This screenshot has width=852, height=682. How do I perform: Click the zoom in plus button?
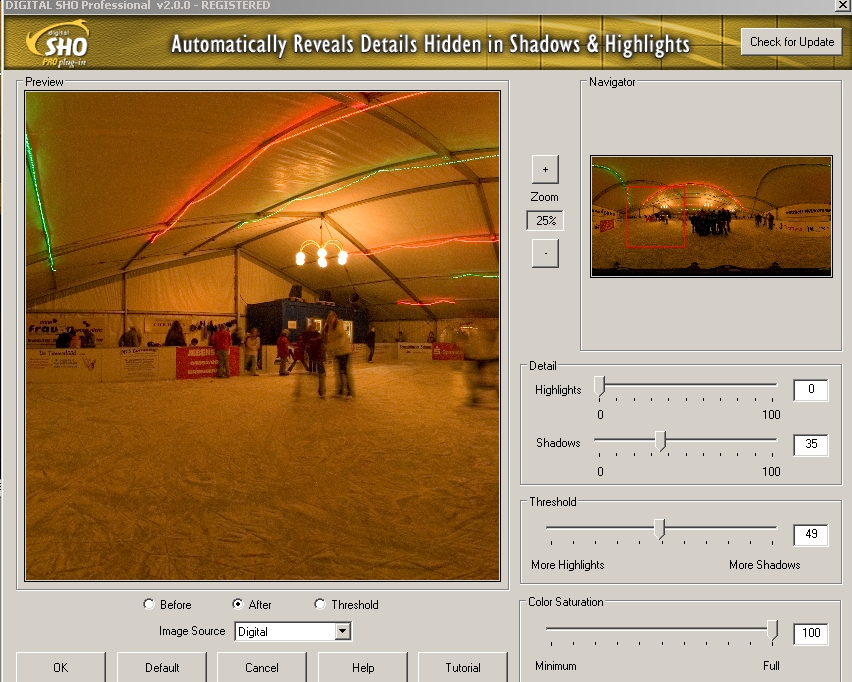pyautogui.click(x=545, y=169)
